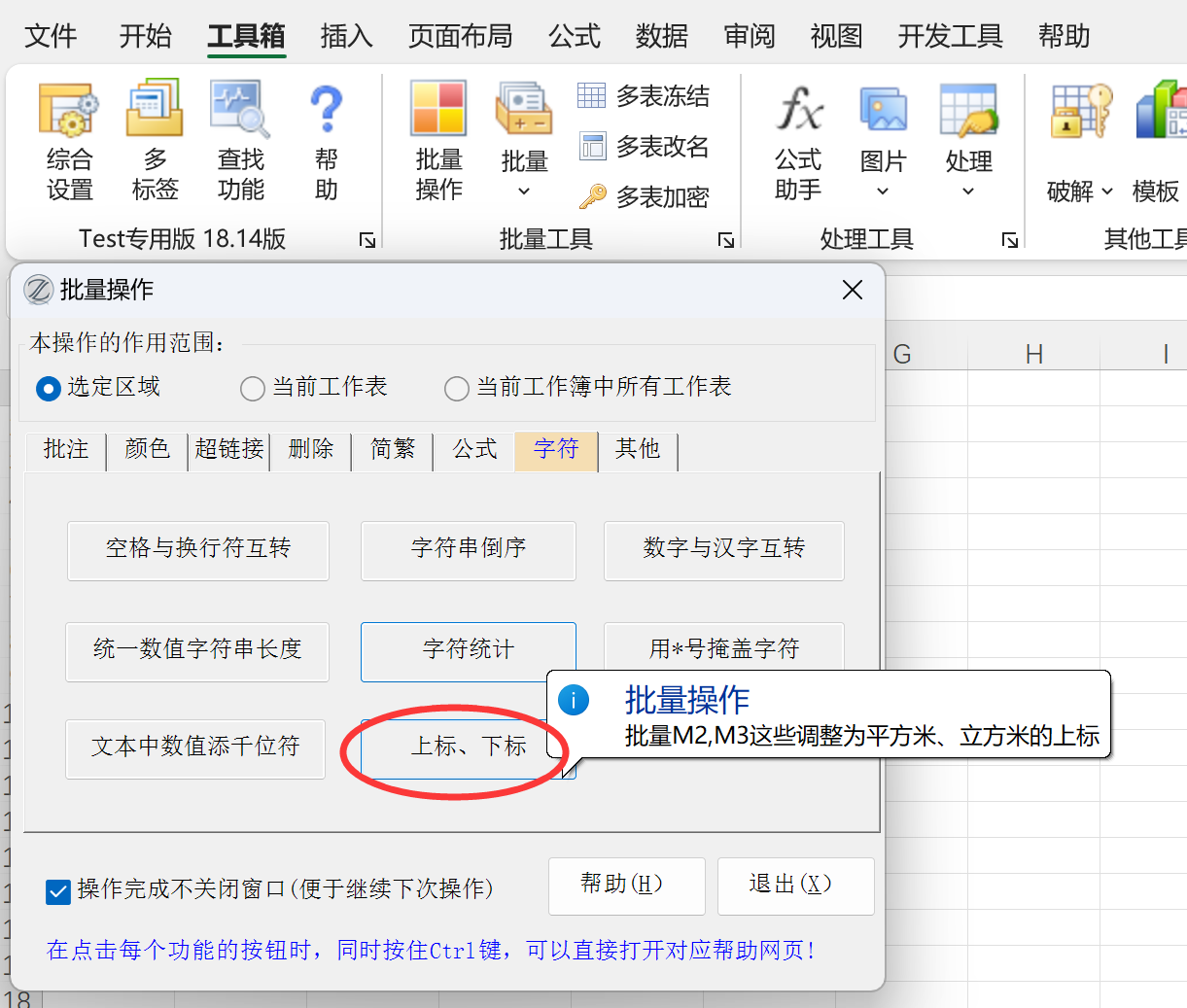Uncheck 操作完成不关闭窗口 checkbox
Screen dimensions: 1187x1008
pyautogui.click(x=58, y=891)
